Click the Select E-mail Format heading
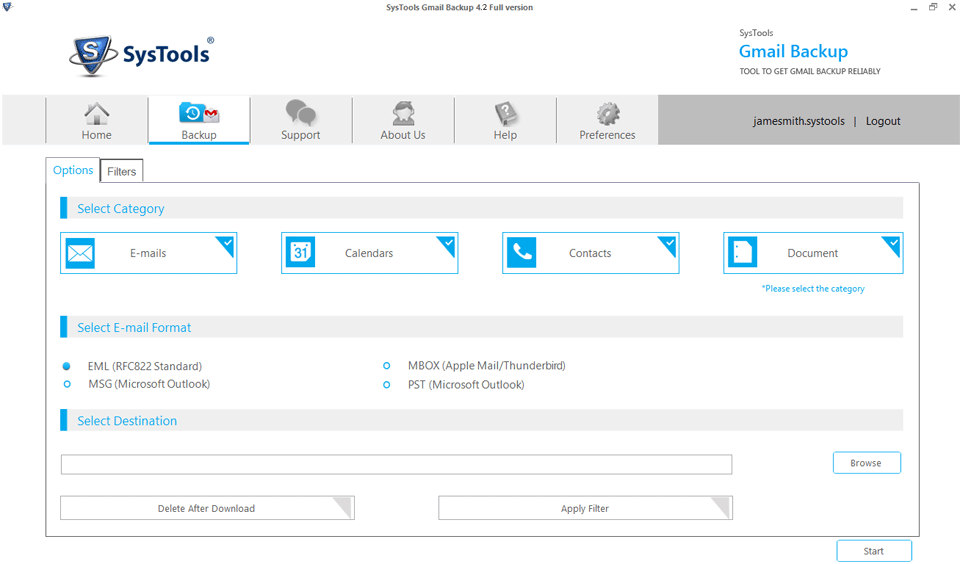960x564 pixels. tap(134, 328)
